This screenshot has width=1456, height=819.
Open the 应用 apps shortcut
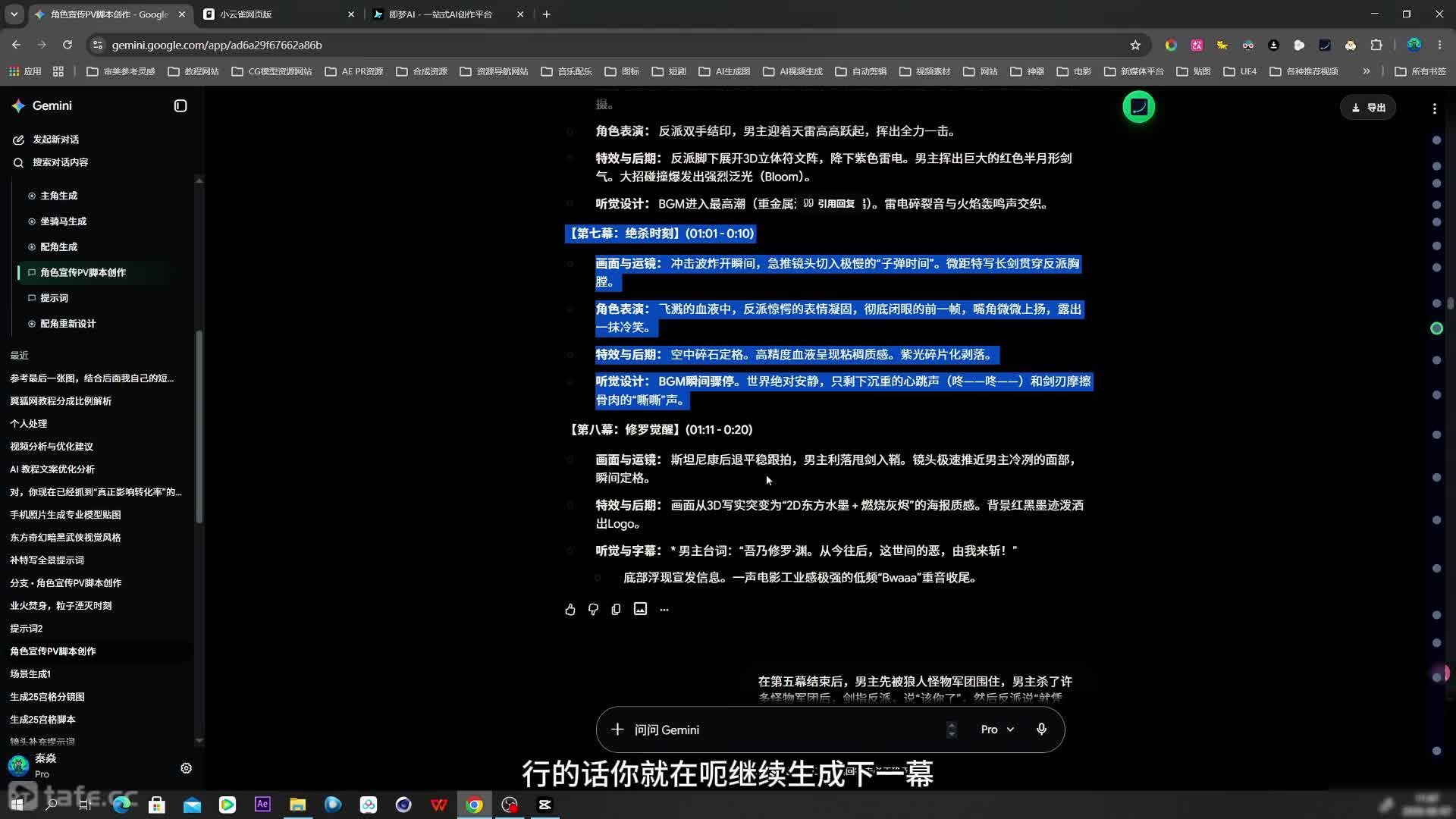tap(25, 71)
